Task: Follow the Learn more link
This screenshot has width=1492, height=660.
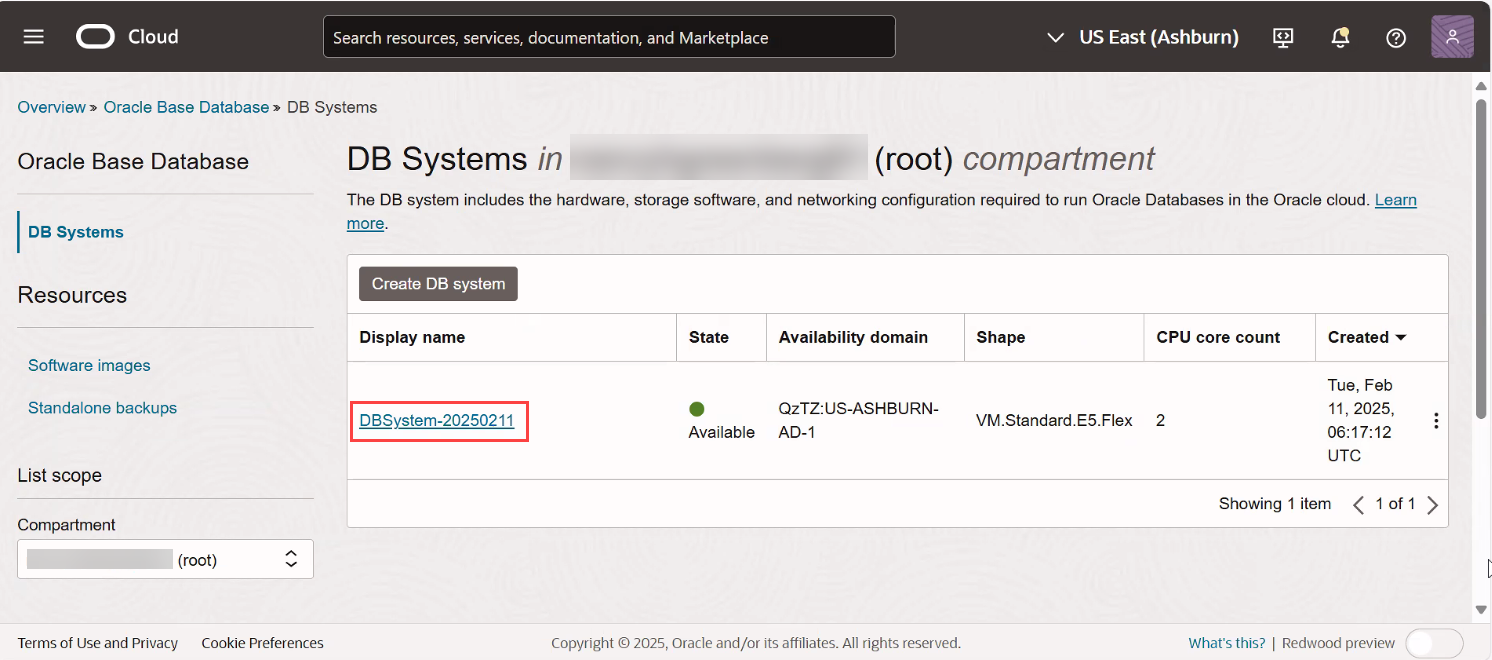Action: (x=1396, y=200)
